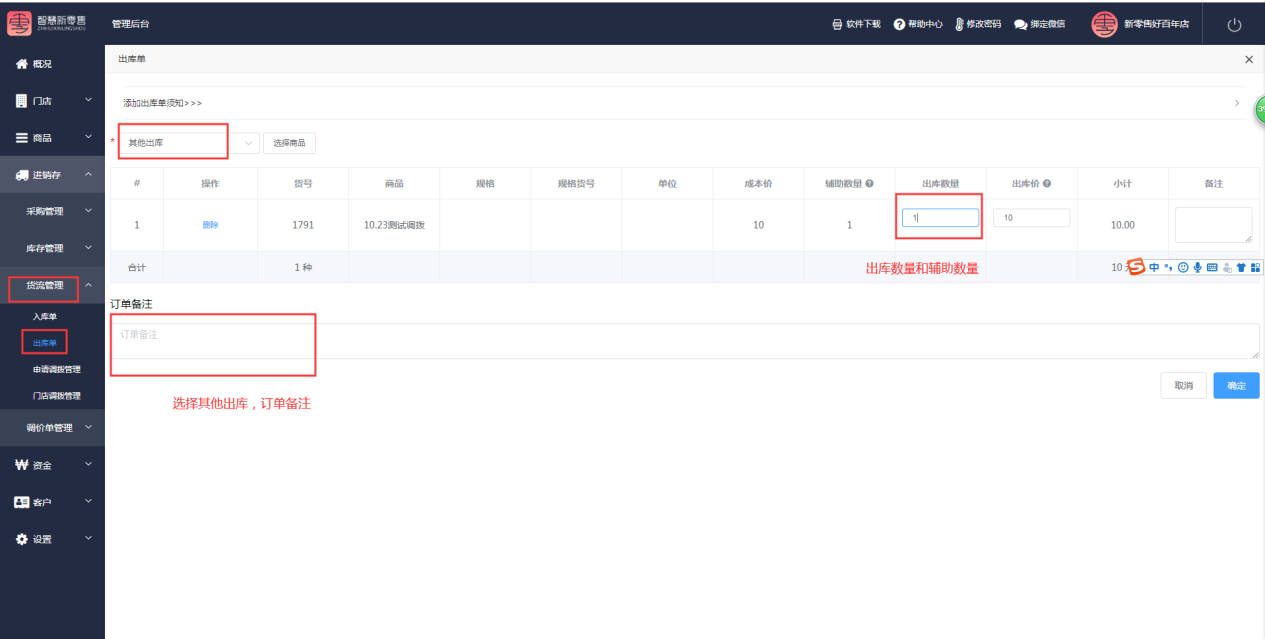Click the 进销存 truck icon
1265x639 pixels.
pyautogui.click(x=22, y=175)
